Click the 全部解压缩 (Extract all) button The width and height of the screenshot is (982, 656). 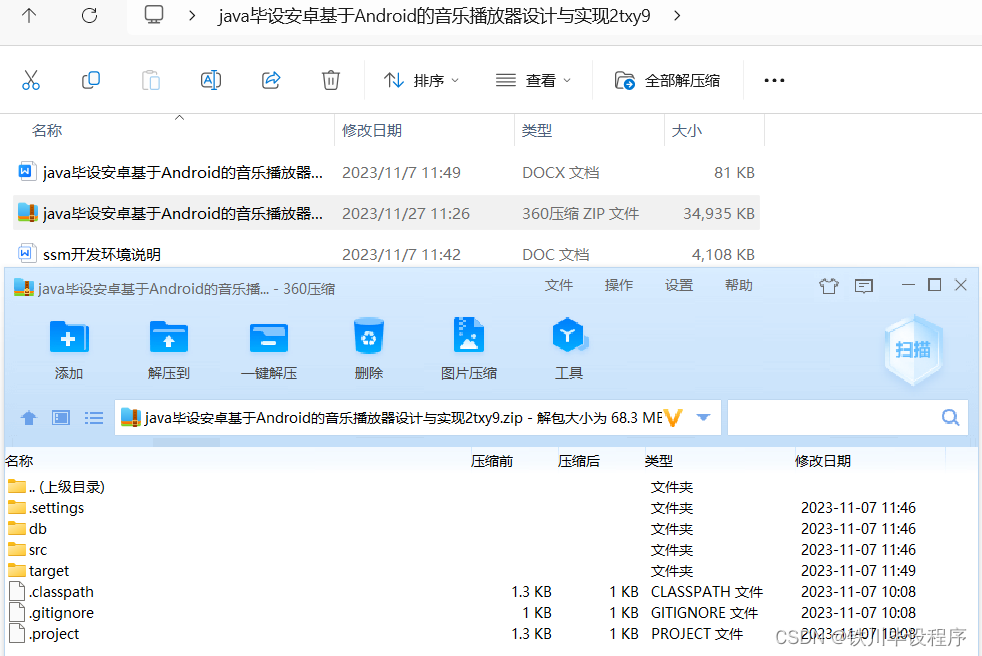(667, 81)
